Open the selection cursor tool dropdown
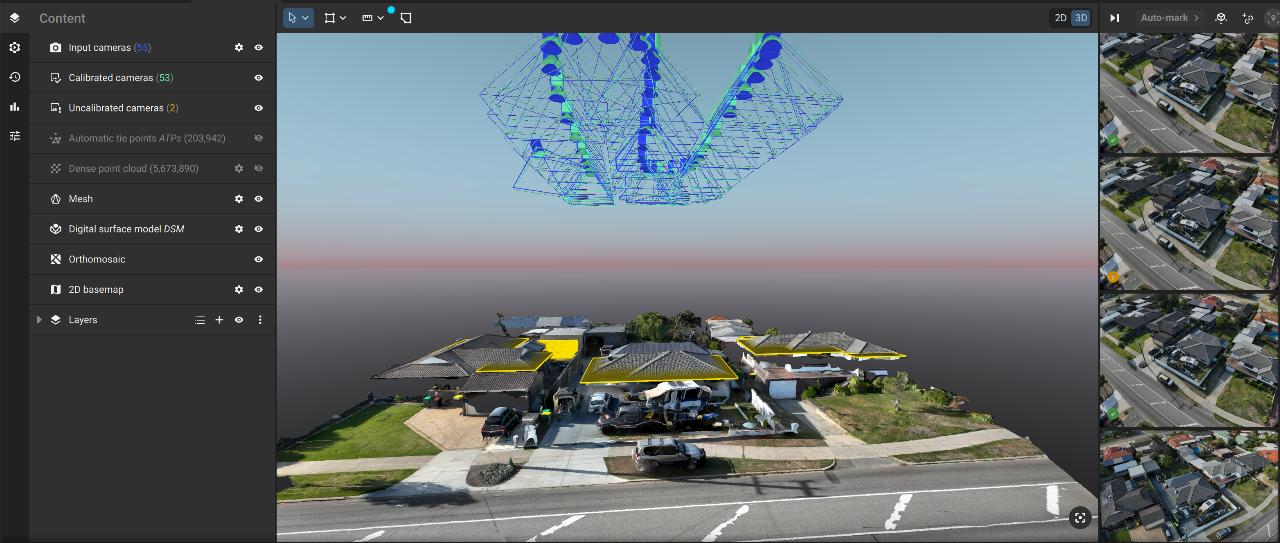Screen dimensions: 1280x543 (298, 18)
